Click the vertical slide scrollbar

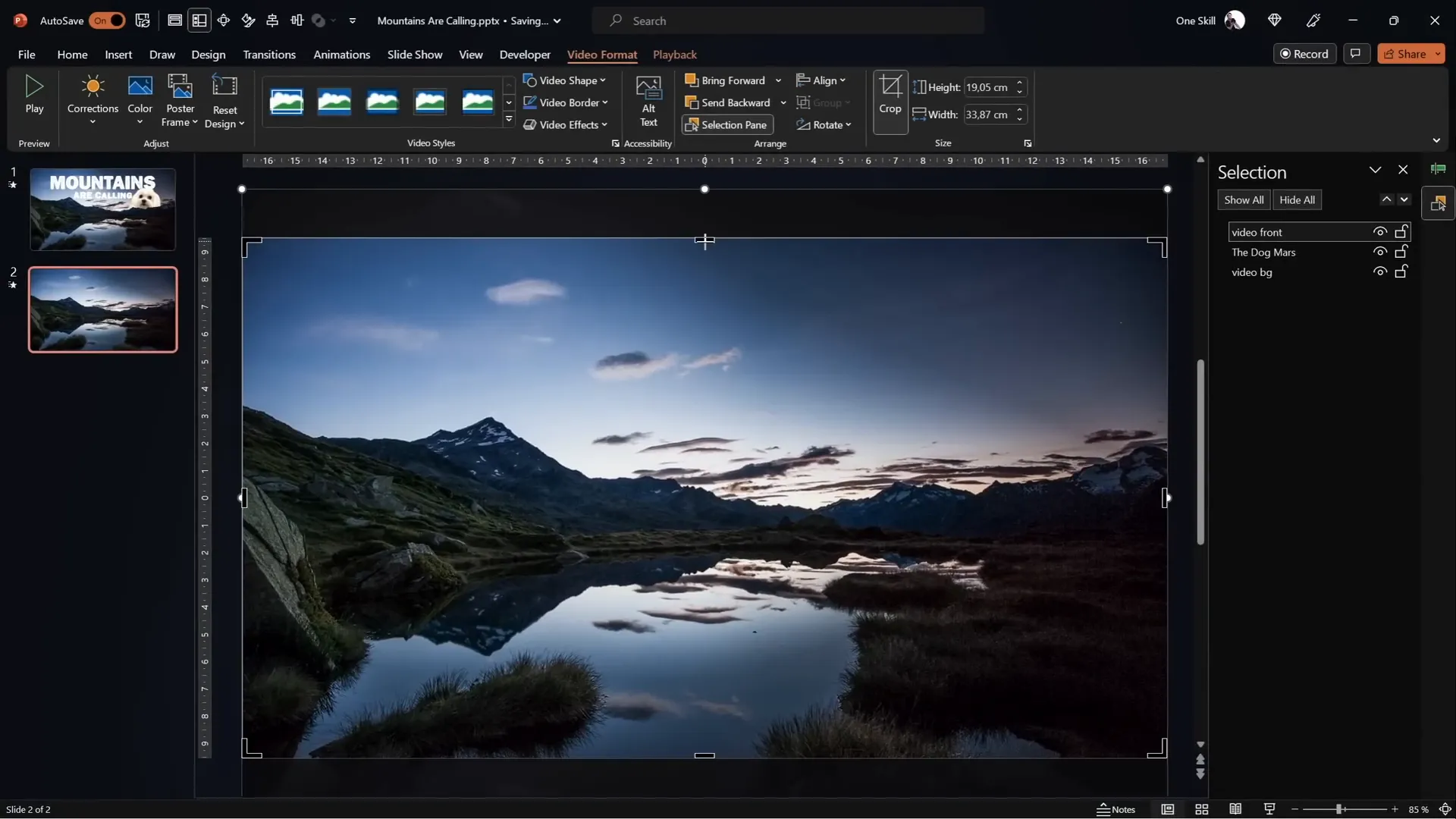[1200, 452]
